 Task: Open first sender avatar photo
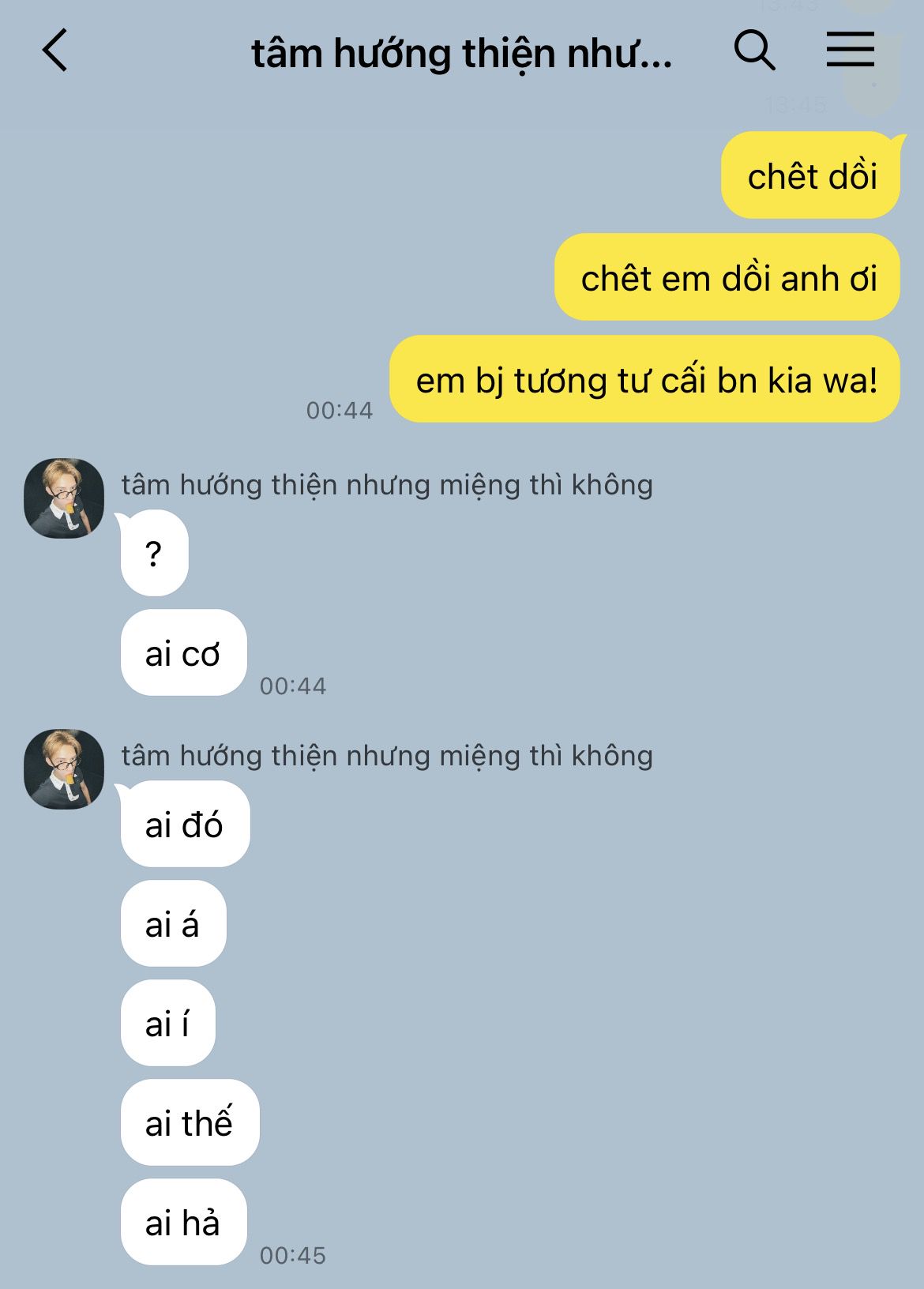[64, 498]
